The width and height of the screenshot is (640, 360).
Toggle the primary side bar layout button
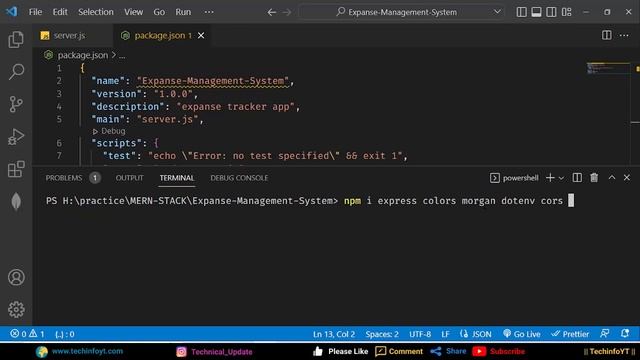pos(521,12)
